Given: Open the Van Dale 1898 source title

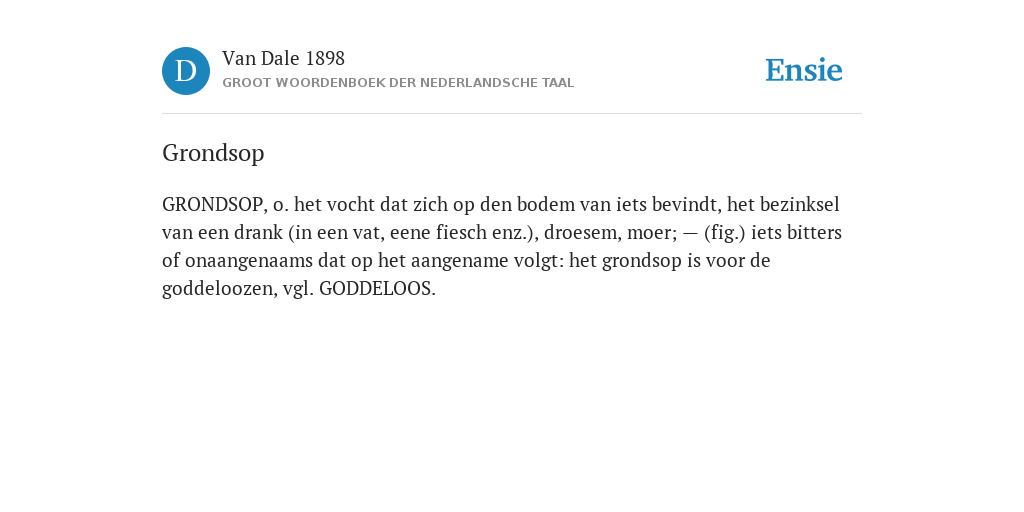Looking at the screenshot, I should (x=283, y=59).
